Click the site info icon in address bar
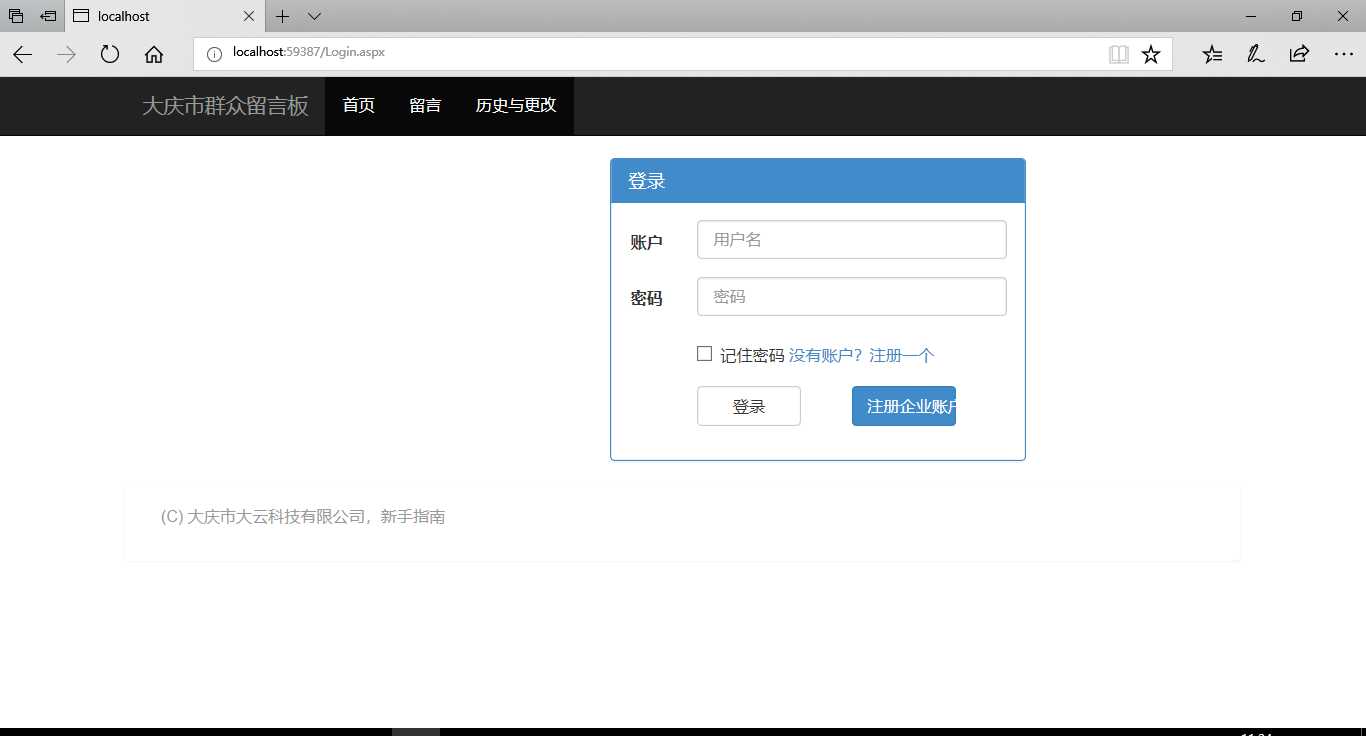The width and height of the screenshot is (1366, 736). coord(214,54)
